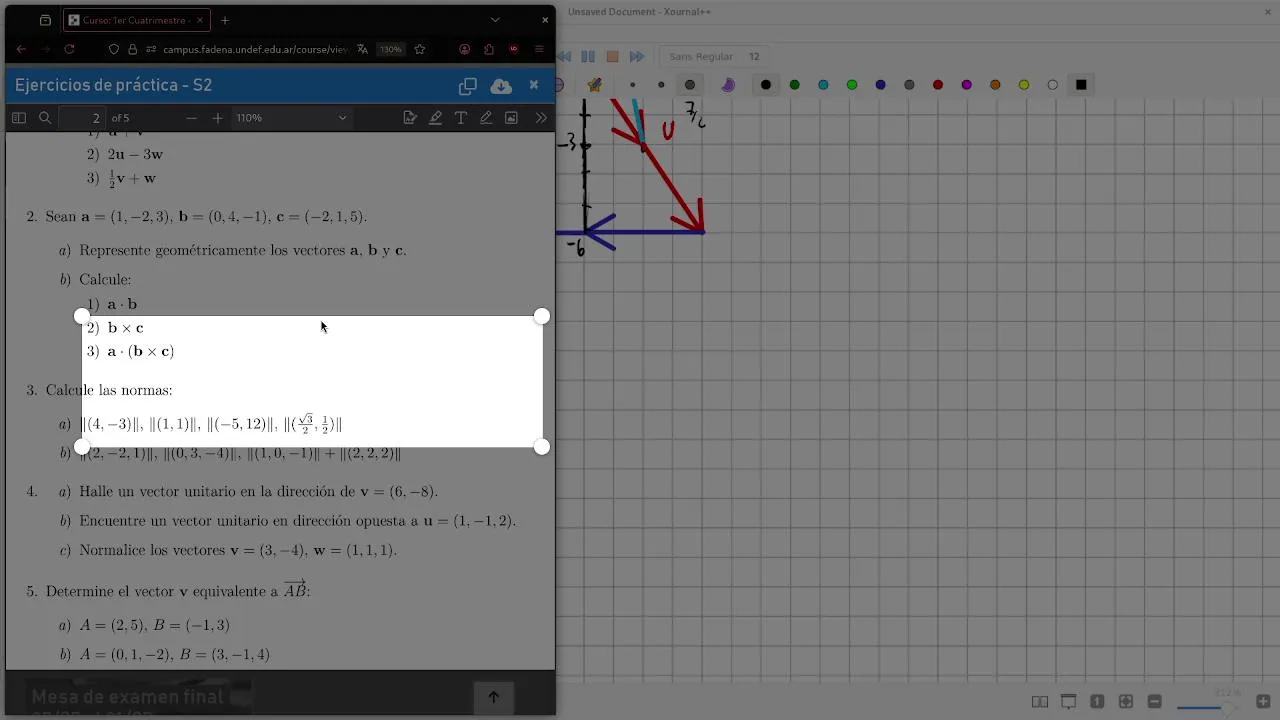
Task: Select the fine pen thickness dot
Action: pyautogui.click(x=633, y=85)
